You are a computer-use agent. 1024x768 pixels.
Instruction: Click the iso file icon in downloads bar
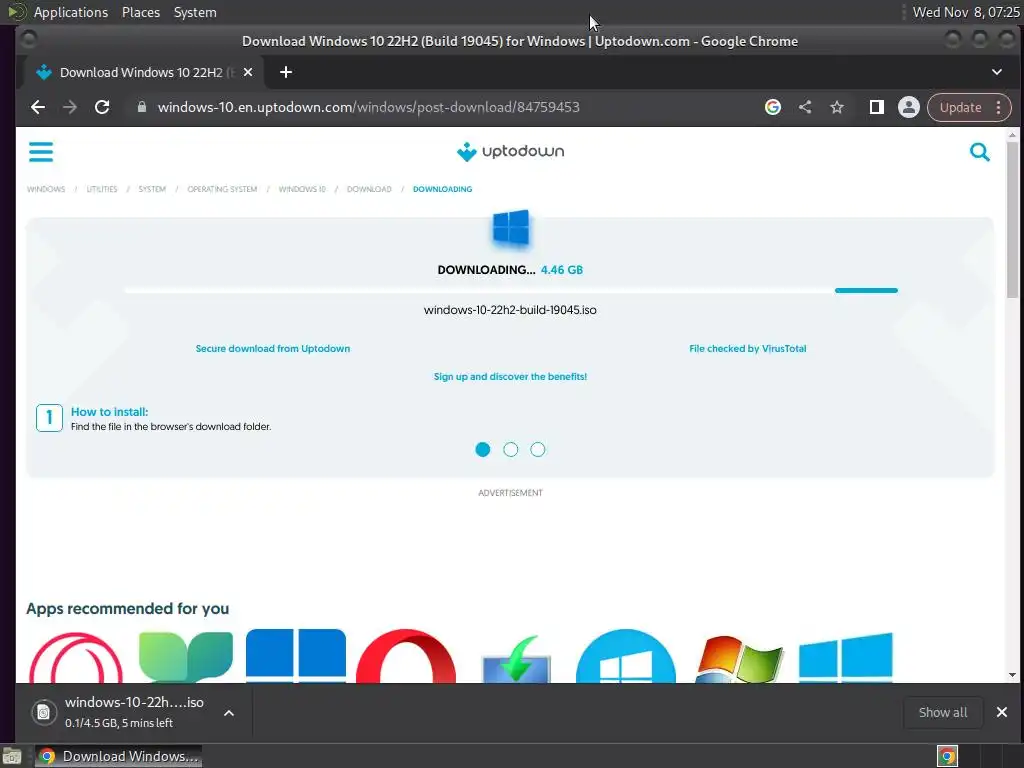[x=44, y=712]
